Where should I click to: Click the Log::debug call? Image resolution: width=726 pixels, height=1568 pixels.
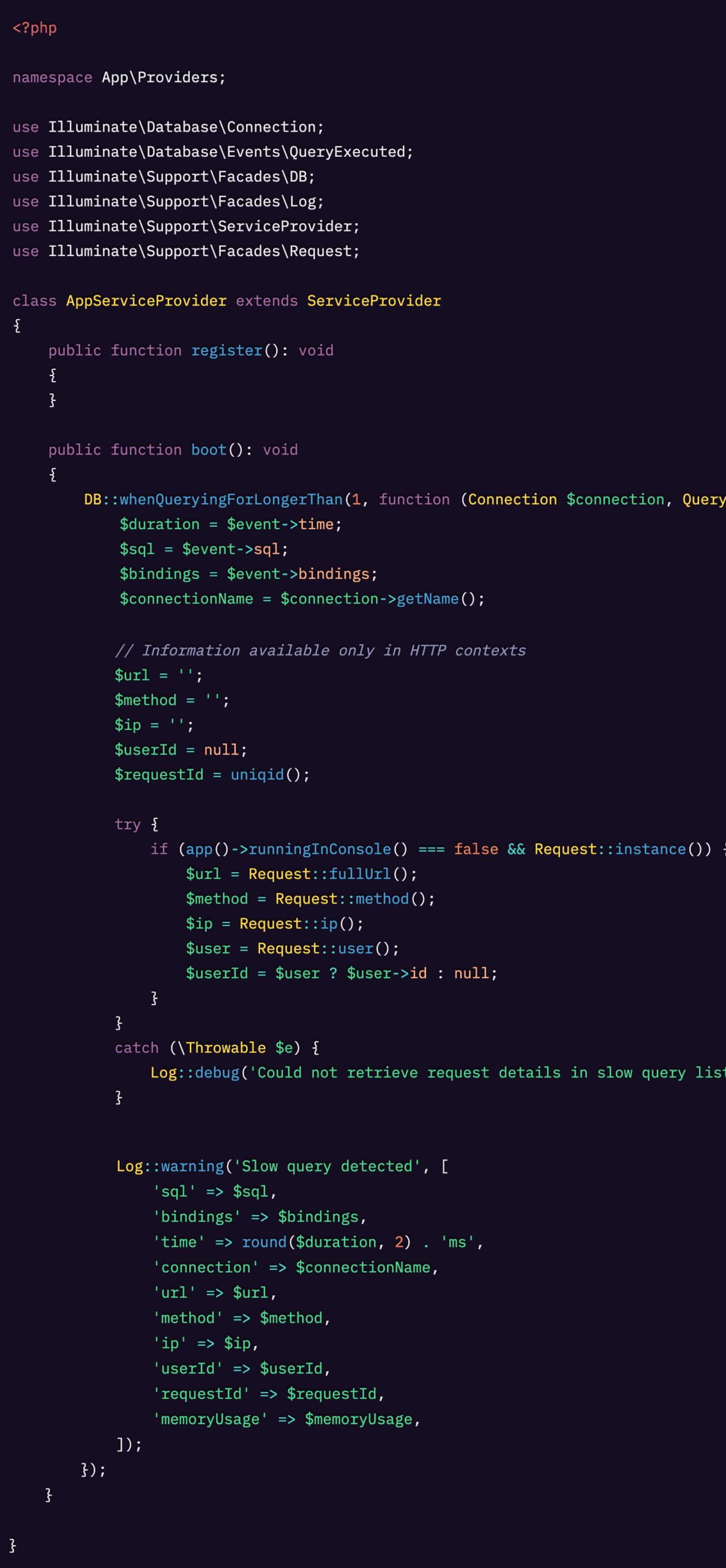[x=195, y=1073]
